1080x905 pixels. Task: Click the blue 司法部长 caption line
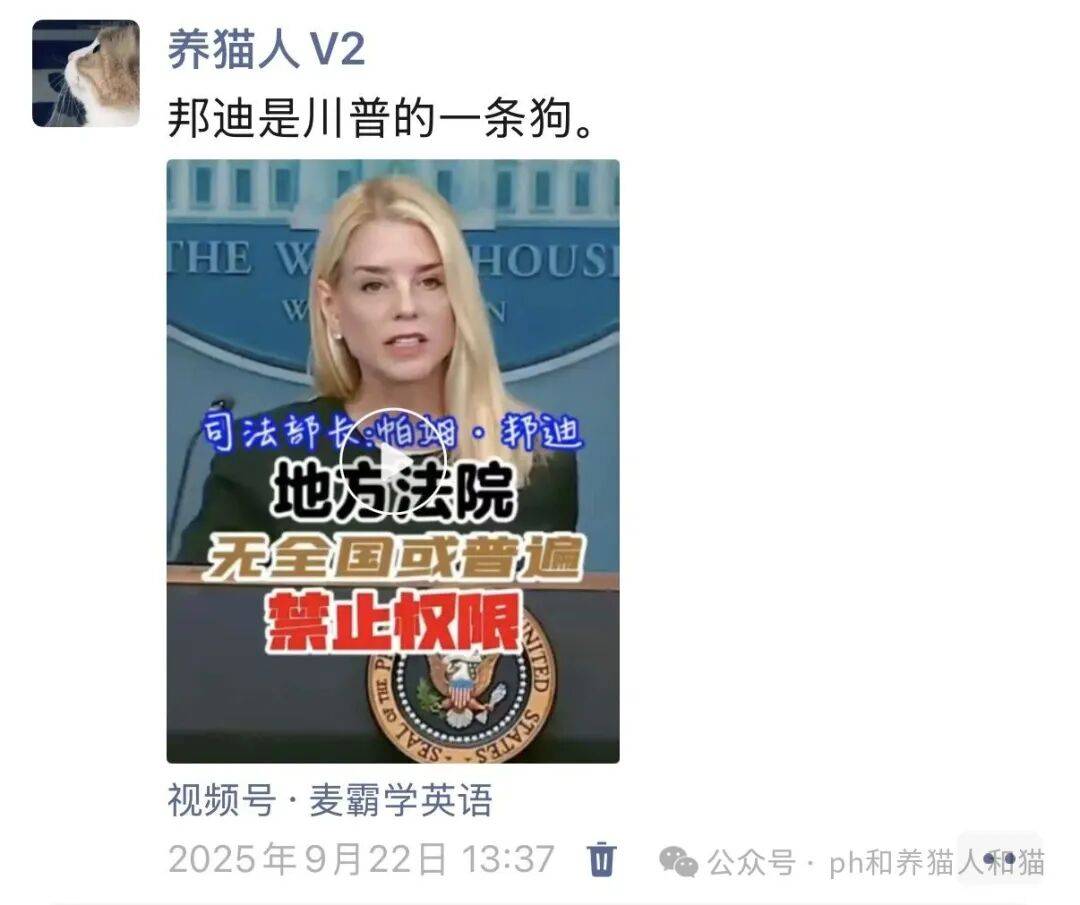click(x=391, y=433)
